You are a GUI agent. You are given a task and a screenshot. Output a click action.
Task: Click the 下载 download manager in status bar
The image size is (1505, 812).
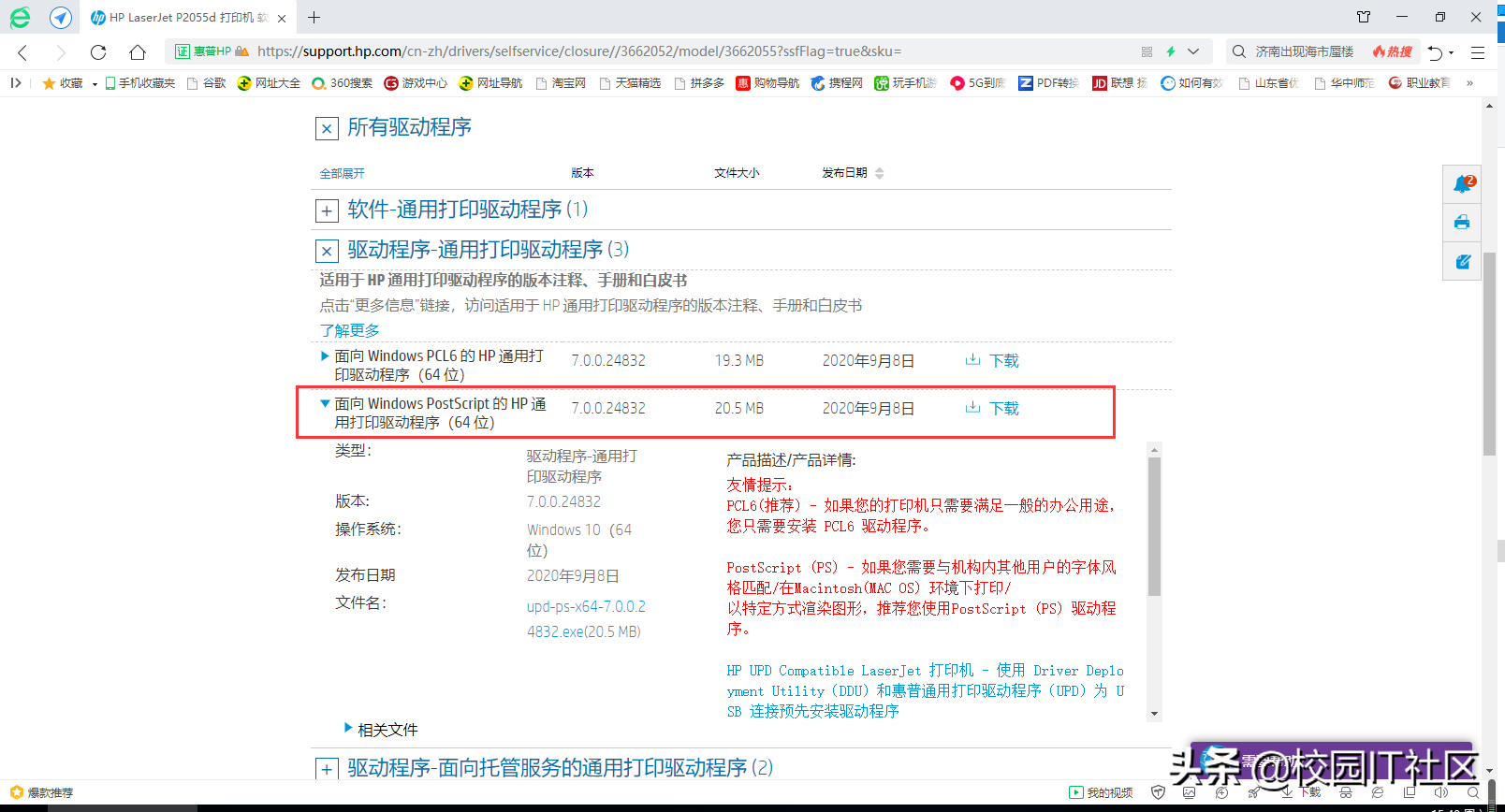point(1302,792)
